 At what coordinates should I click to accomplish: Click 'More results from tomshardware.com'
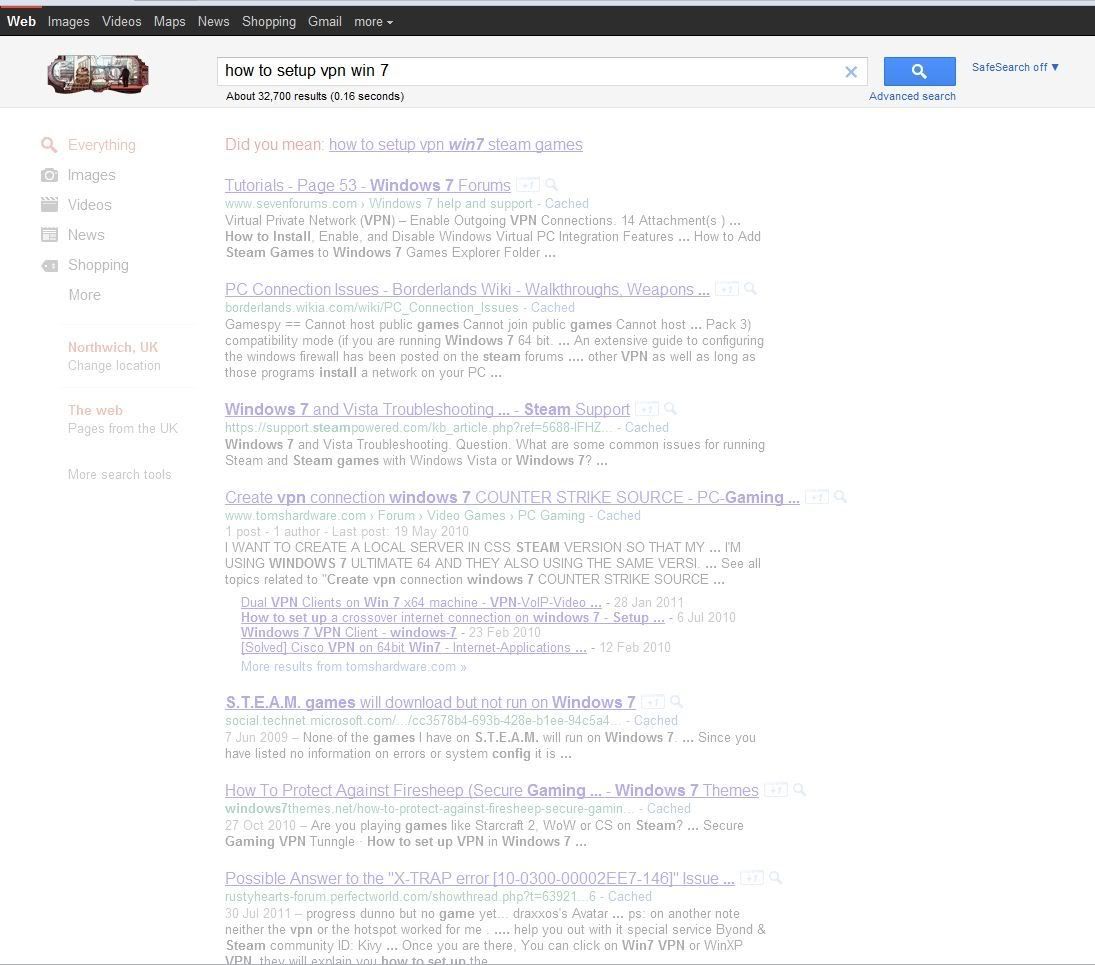[353, 666]
